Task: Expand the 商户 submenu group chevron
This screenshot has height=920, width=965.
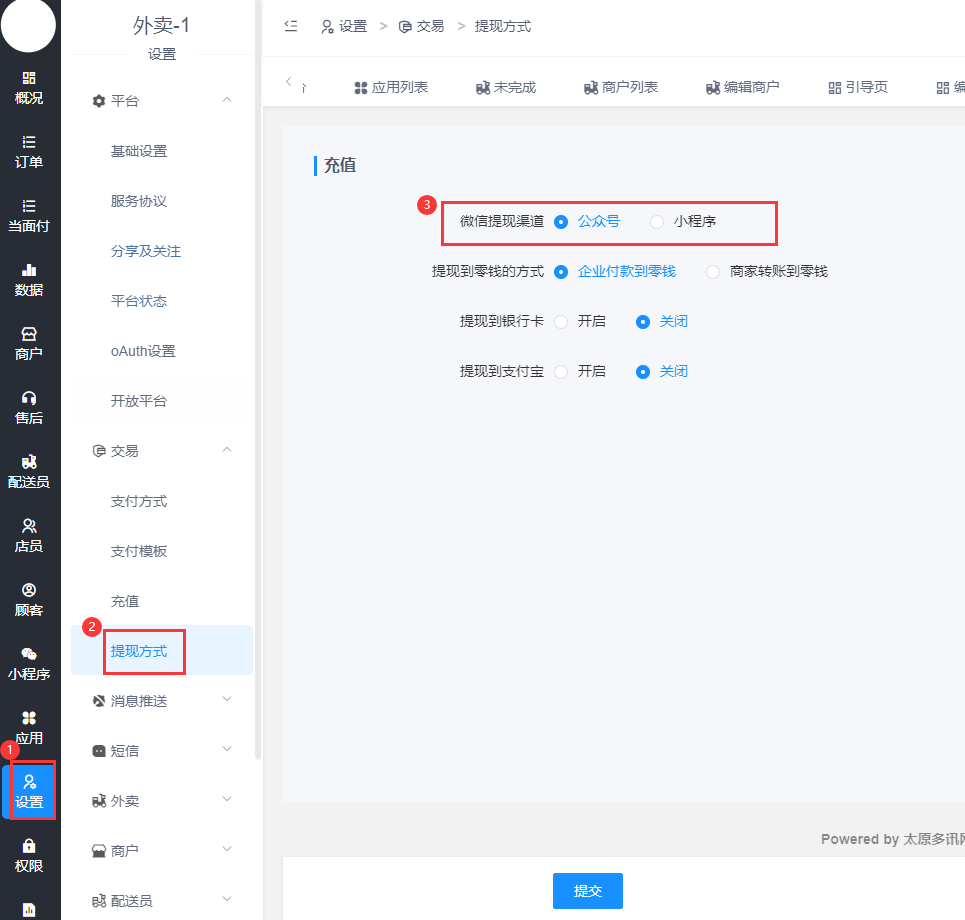Action: coord(227,849)
